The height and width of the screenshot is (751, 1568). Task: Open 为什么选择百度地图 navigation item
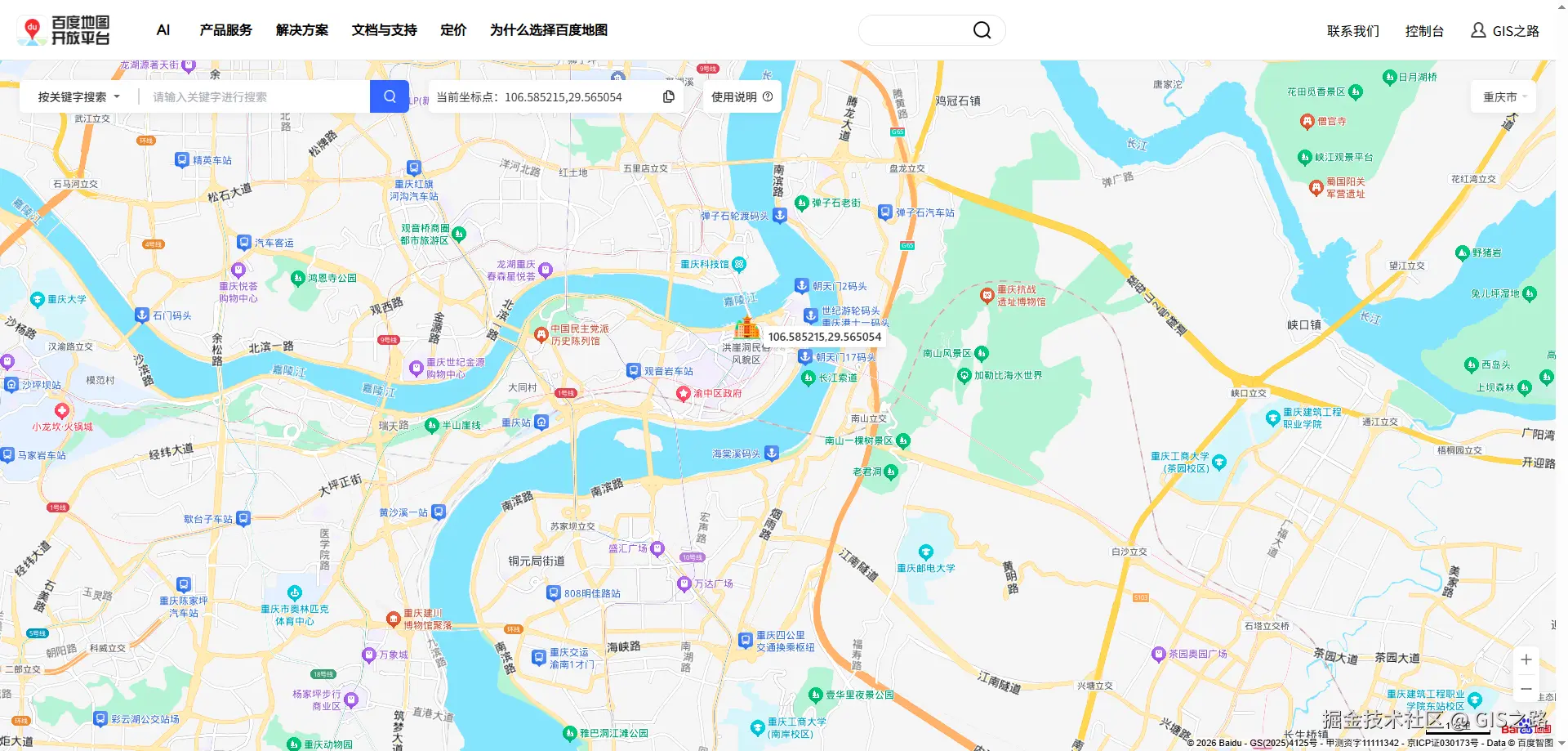549,30
